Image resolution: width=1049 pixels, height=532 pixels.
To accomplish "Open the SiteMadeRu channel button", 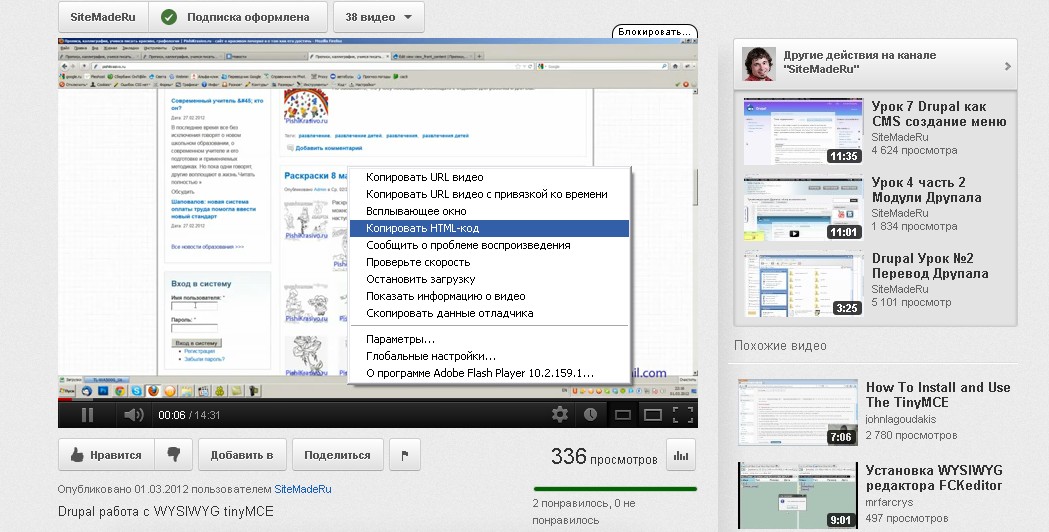I will pyautogui.click(x=103, y=17).
